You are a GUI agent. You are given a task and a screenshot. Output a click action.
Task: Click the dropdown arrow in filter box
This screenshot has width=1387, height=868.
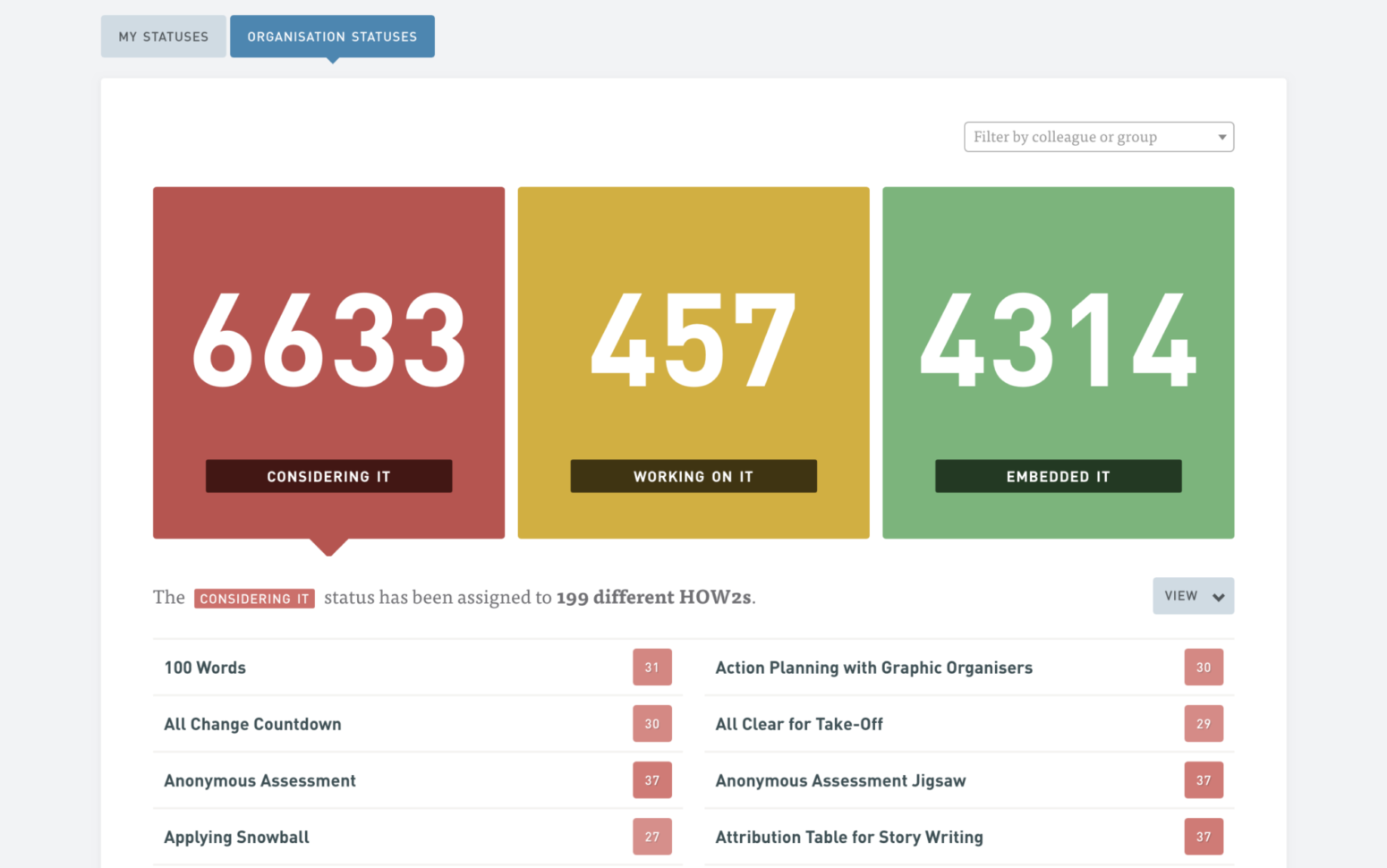coord(1221,137)
